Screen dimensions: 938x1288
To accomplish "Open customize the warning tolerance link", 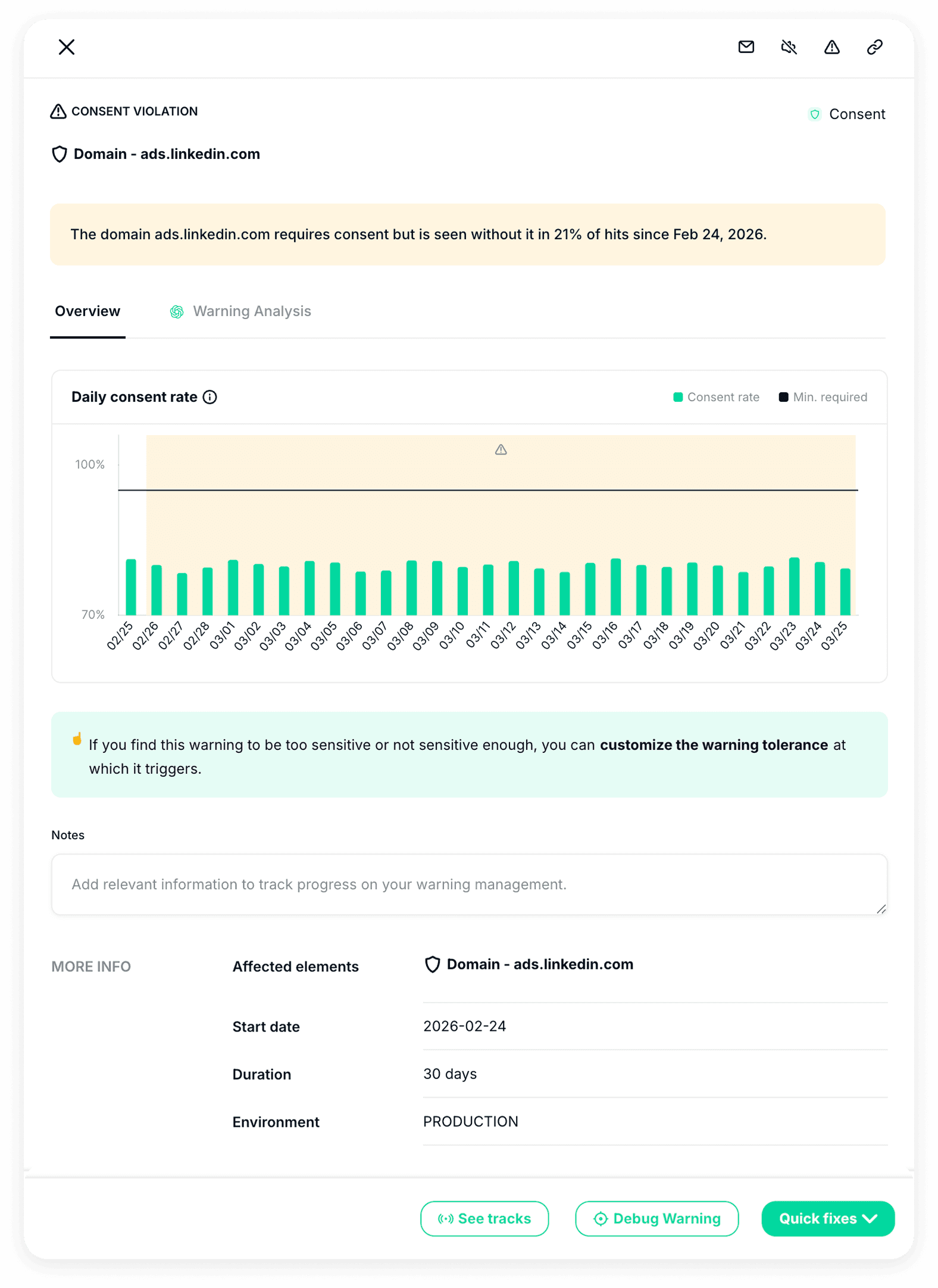I will (x=714, y=745).
